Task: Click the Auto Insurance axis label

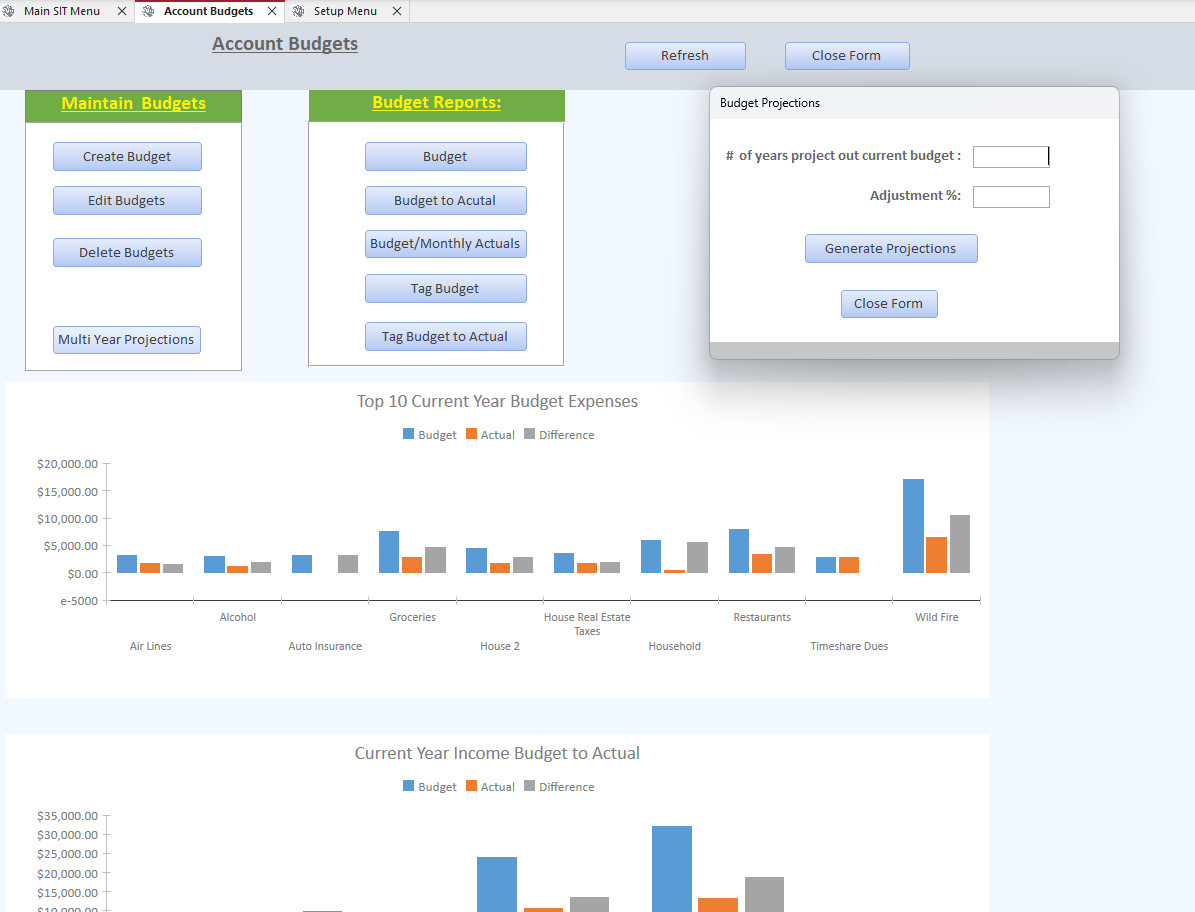Action: tap(325, 646)
